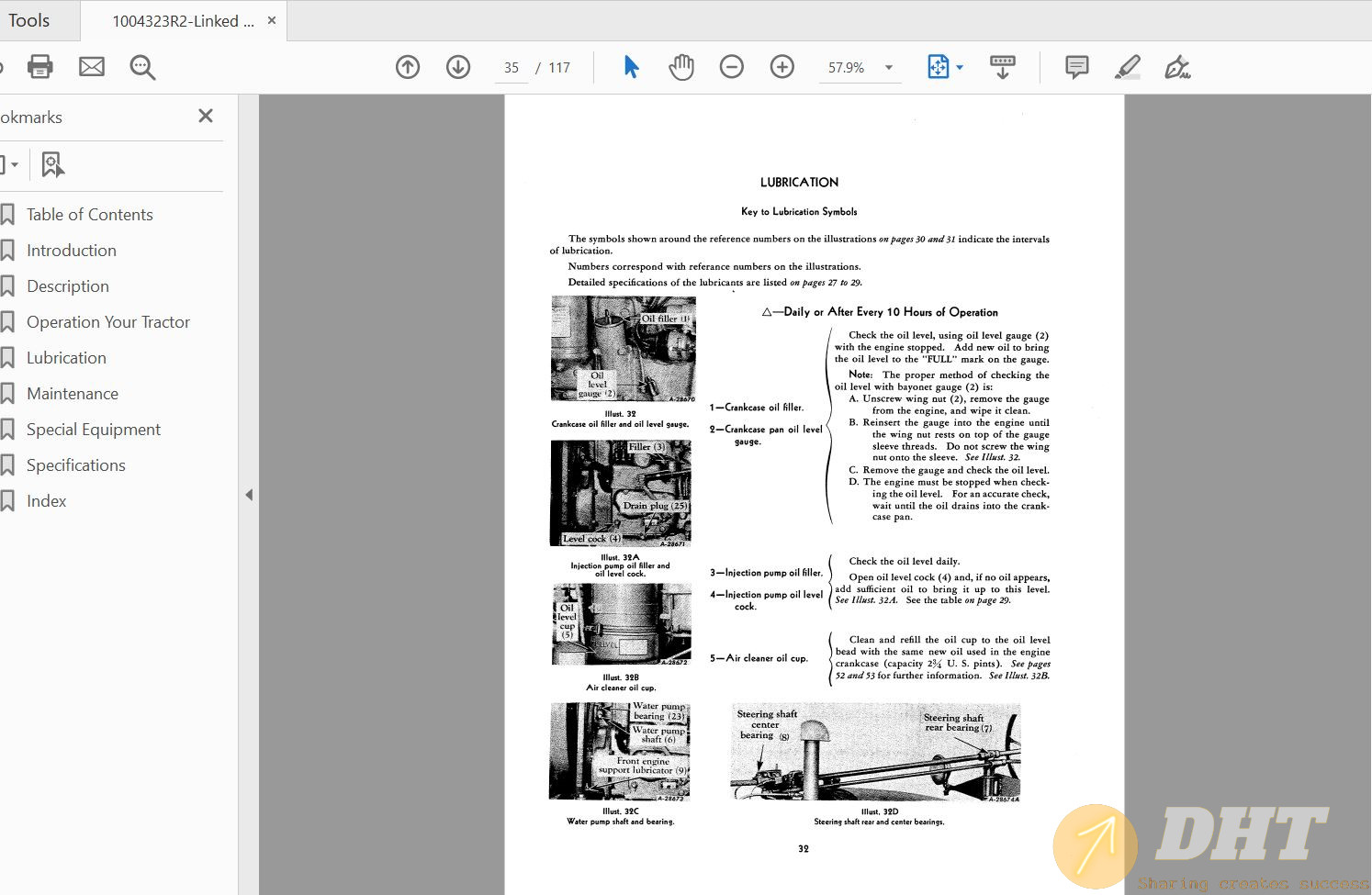Image resolution: width=1372 pixels, height=895 pixels.
Task: Zoom out with minus button
Action: pos(732,67)
